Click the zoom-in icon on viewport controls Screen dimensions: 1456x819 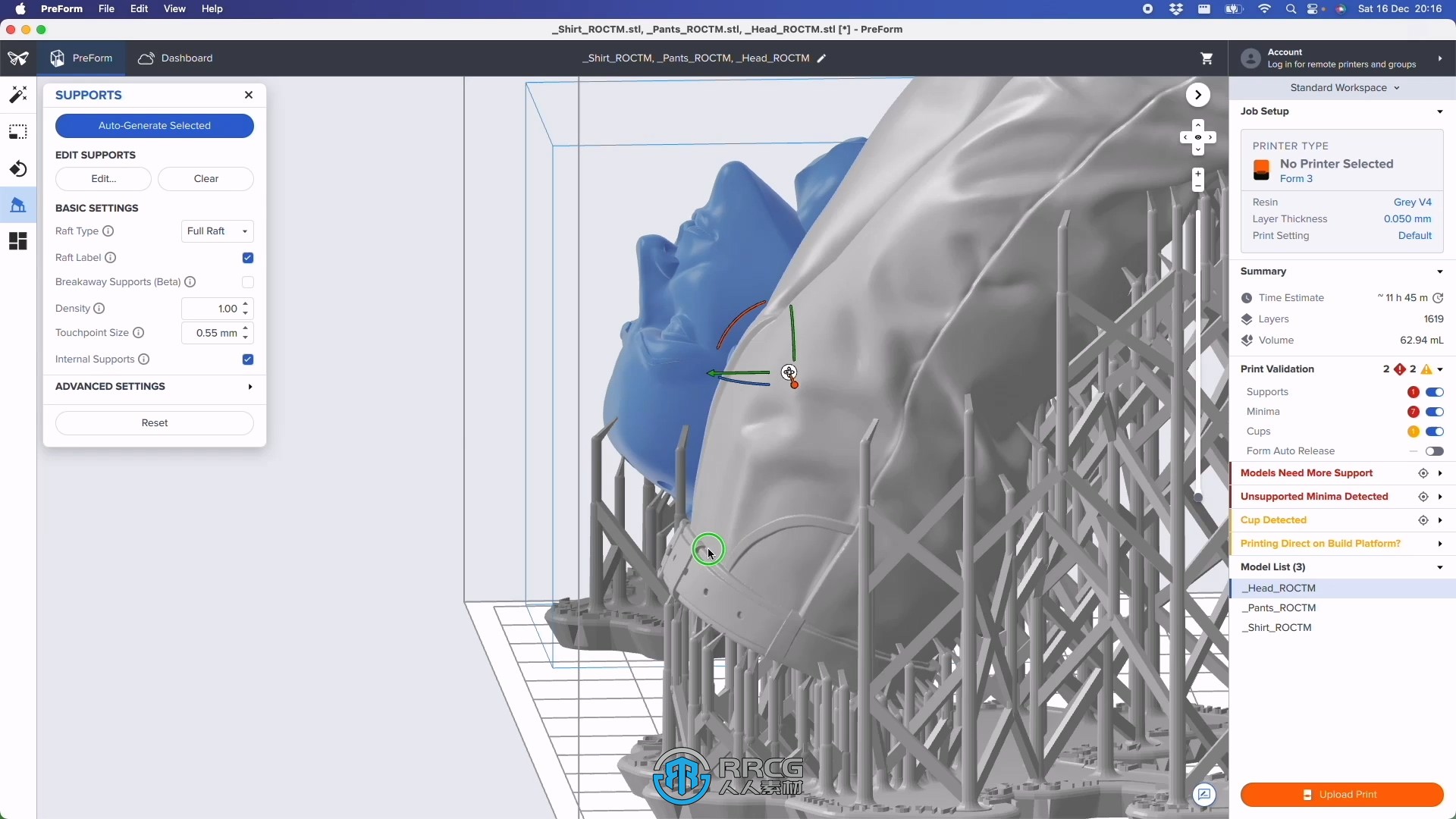coord(1198,176)
